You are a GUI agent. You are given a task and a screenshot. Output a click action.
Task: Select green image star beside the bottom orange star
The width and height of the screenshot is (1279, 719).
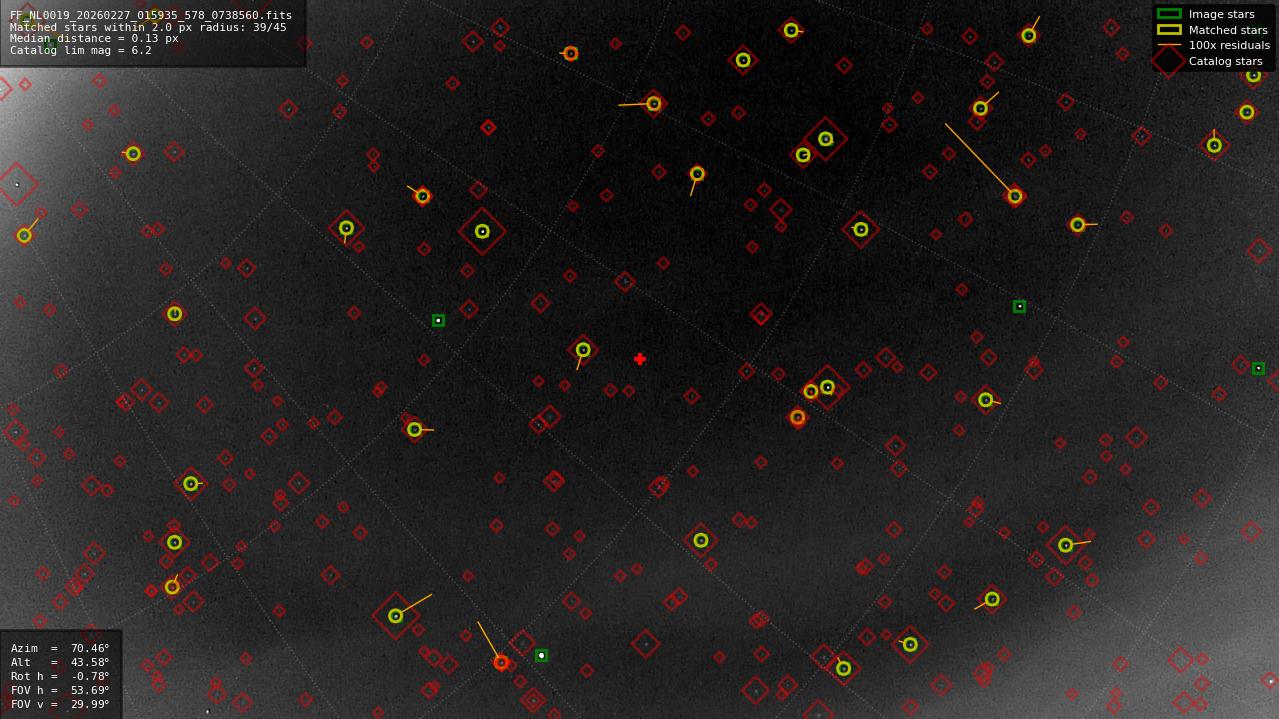coord(541,656)
